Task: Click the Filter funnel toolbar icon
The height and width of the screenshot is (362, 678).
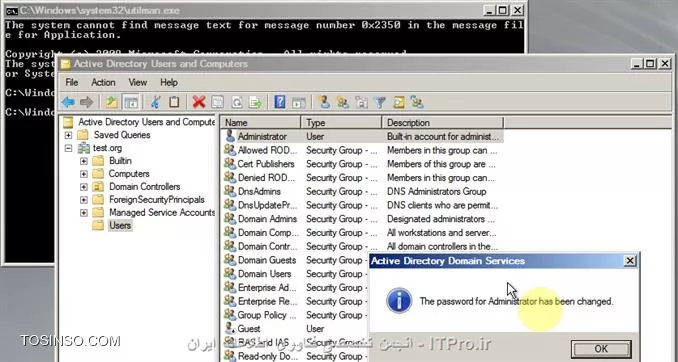Action: coord(380,103)
